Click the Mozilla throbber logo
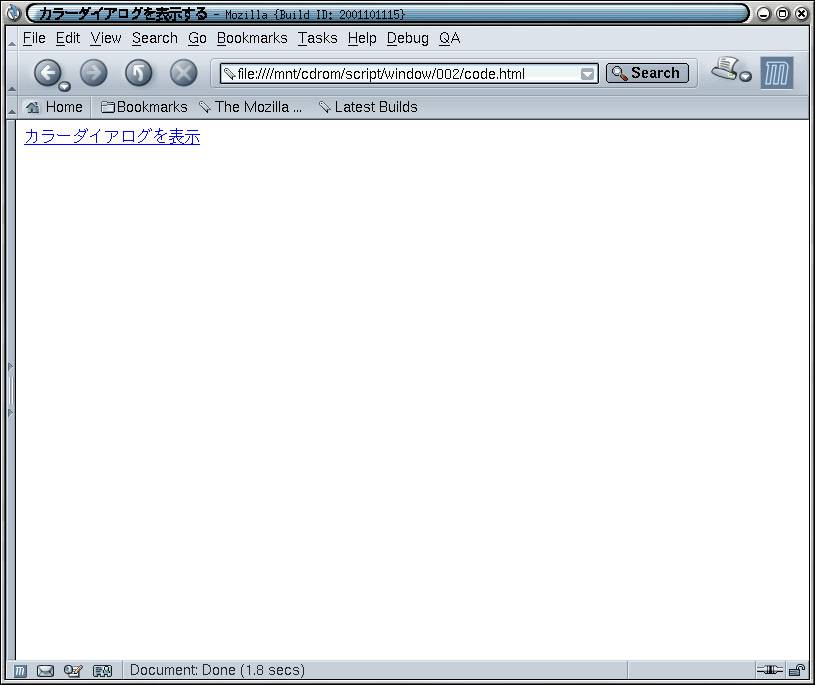Viewport: 815px width, 685px height. [x=777, y=73]
